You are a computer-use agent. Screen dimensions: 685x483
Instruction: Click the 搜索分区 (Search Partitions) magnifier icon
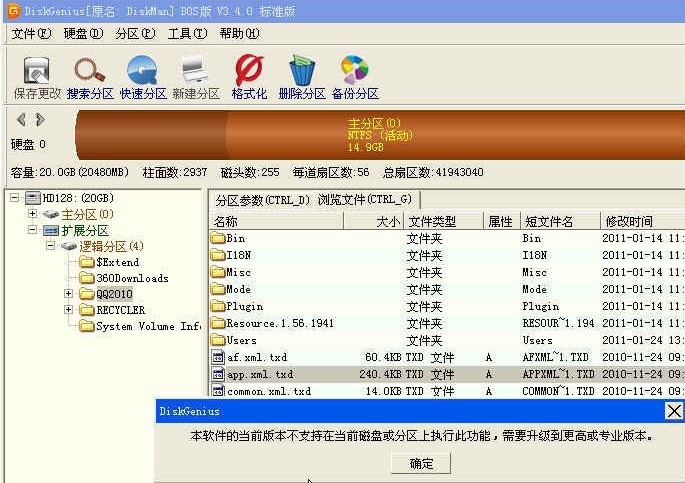point(90,70)
